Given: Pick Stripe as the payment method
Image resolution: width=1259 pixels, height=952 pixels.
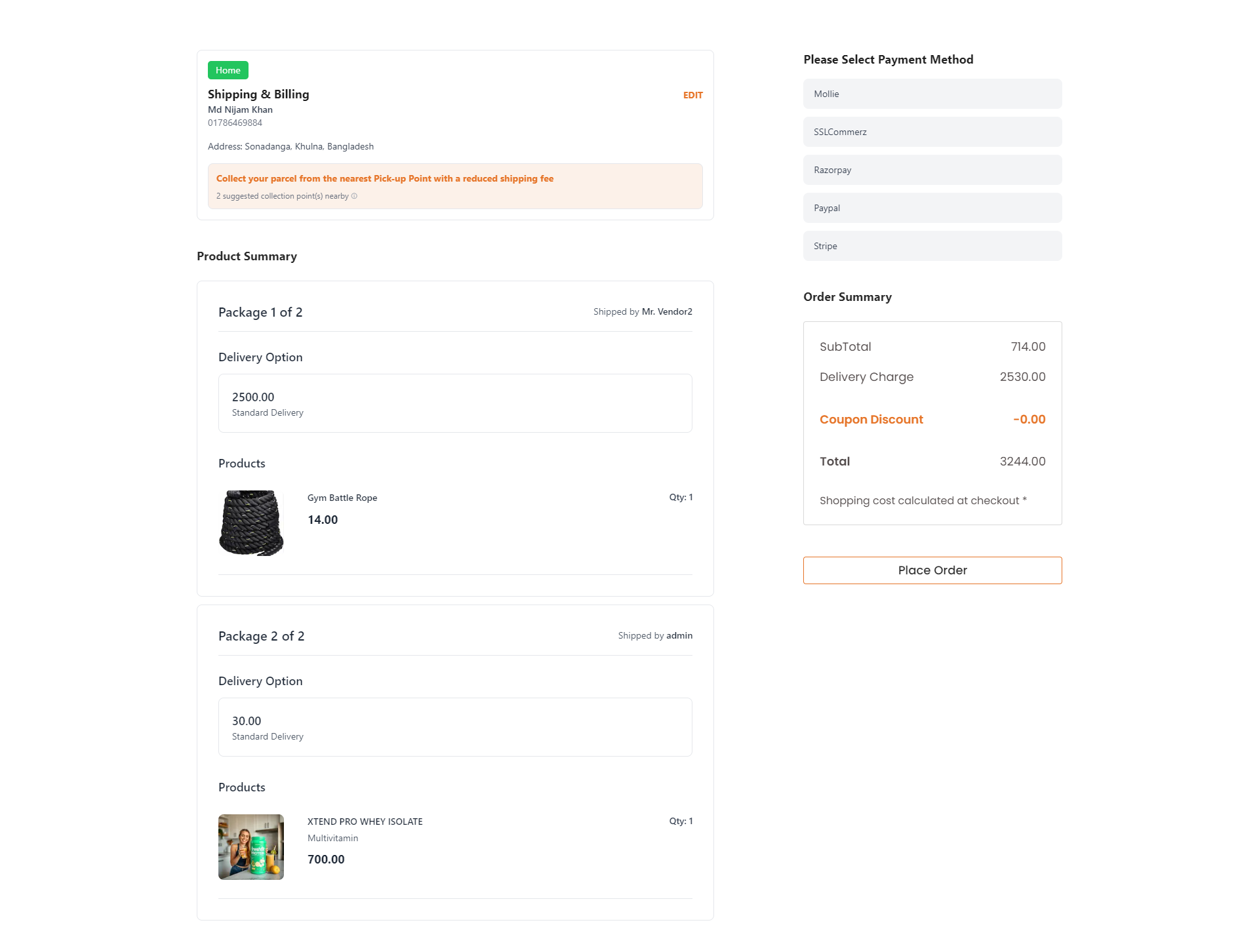Looking at the screenshot, I should pyautogui.click(x=932, y=246).
